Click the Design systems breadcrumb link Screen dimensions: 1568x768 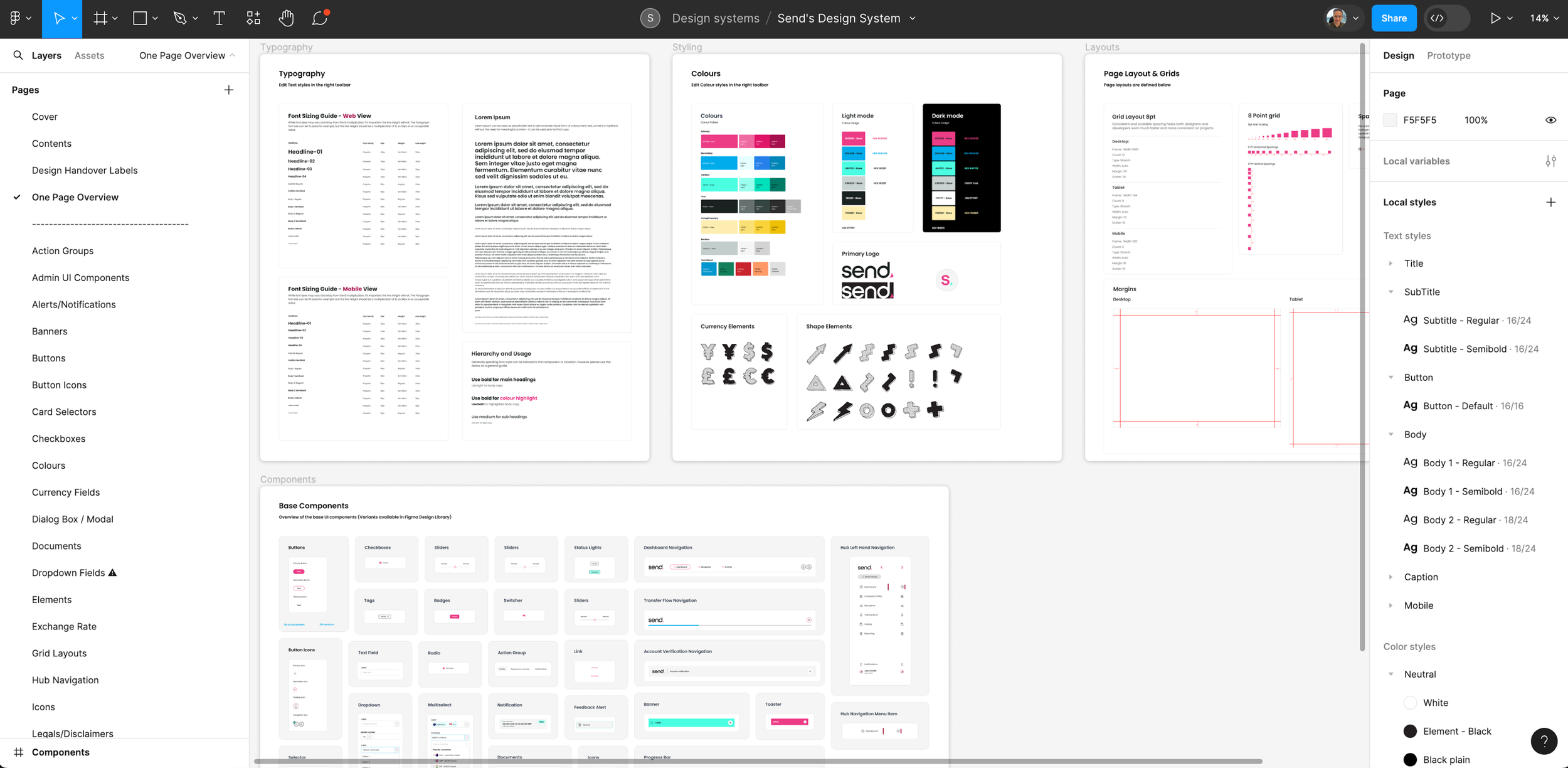tap(716, 18)
